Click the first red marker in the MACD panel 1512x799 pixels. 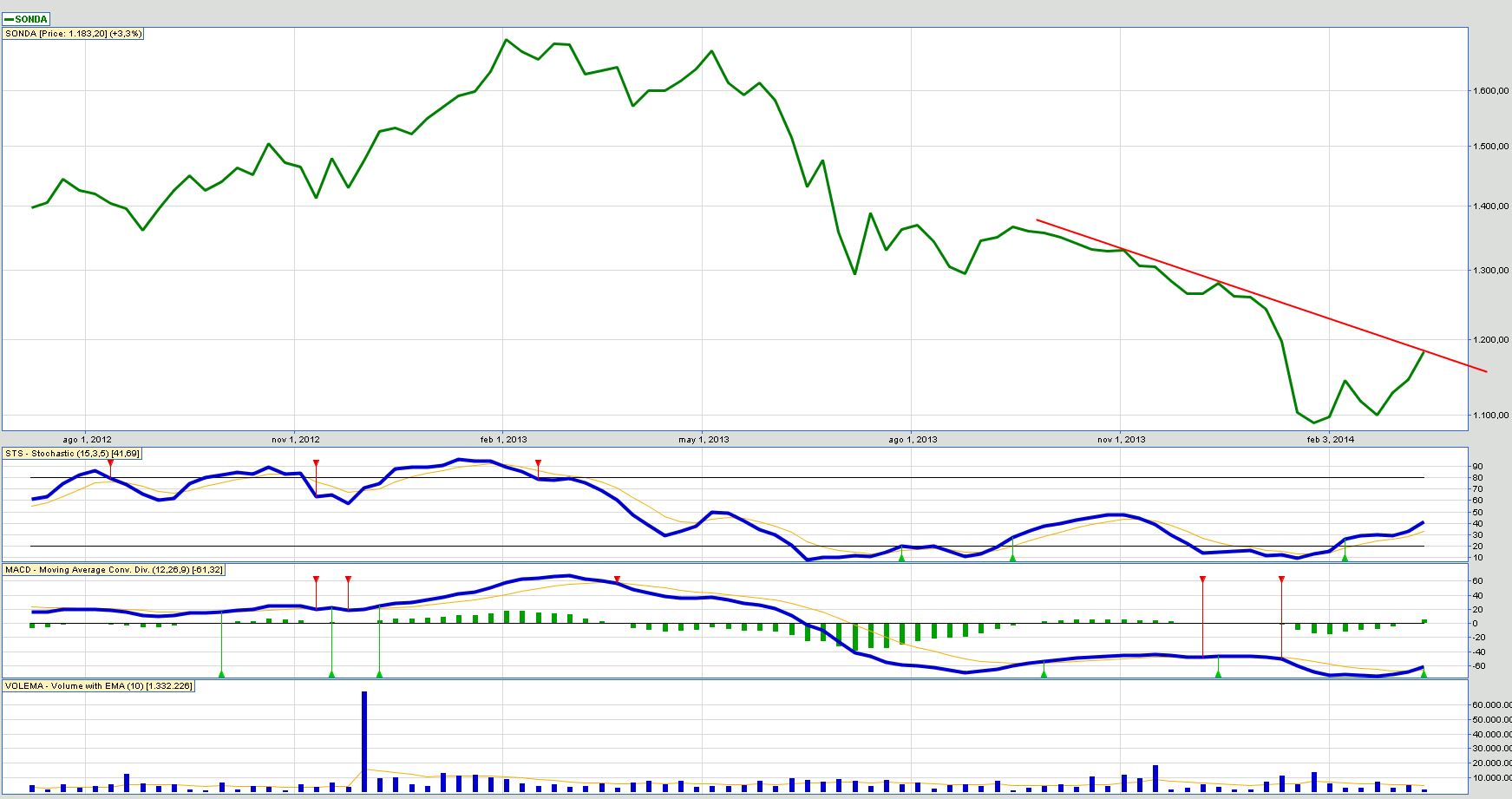316,580
